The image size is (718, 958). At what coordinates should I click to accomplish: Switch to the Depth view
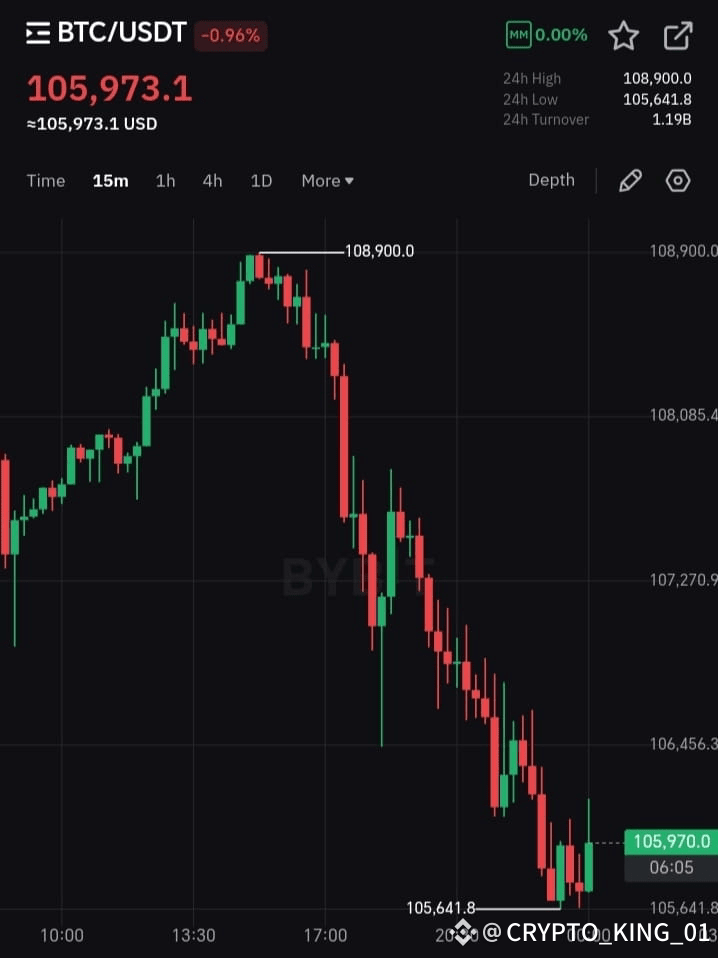click(551, 180)
